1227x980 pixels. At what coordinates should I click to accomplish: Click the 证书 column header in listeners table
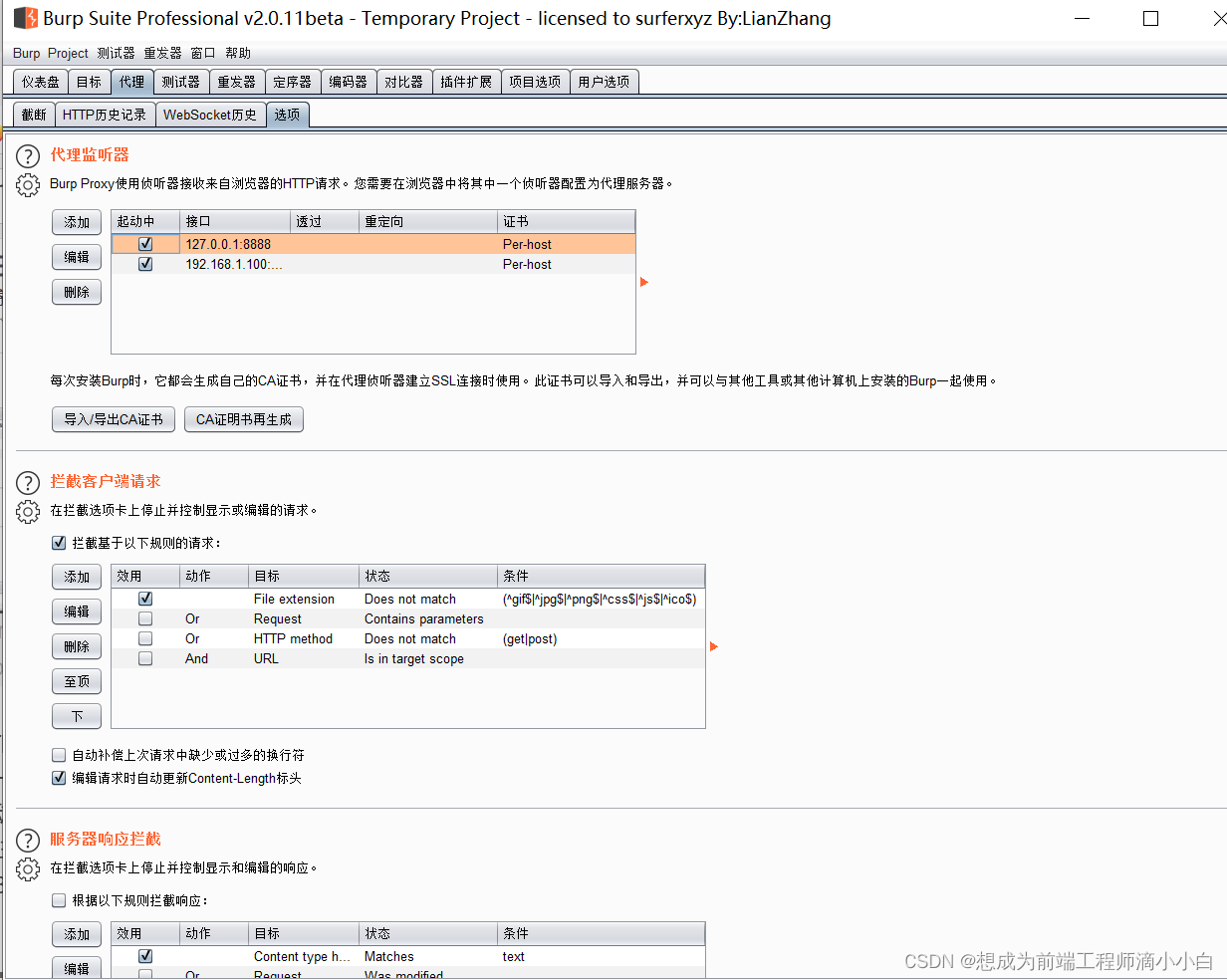566,221
